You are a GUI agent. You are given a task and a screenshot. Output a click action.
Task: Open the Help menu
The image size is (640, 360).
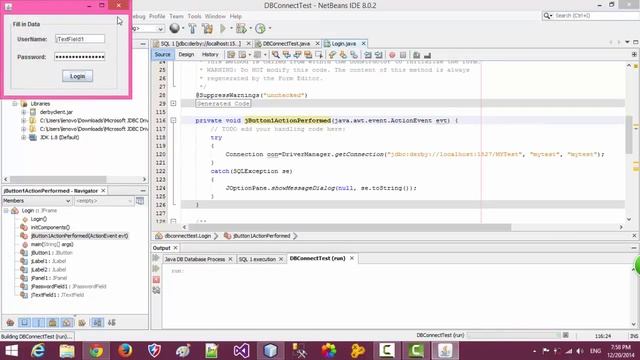(236, 16)
